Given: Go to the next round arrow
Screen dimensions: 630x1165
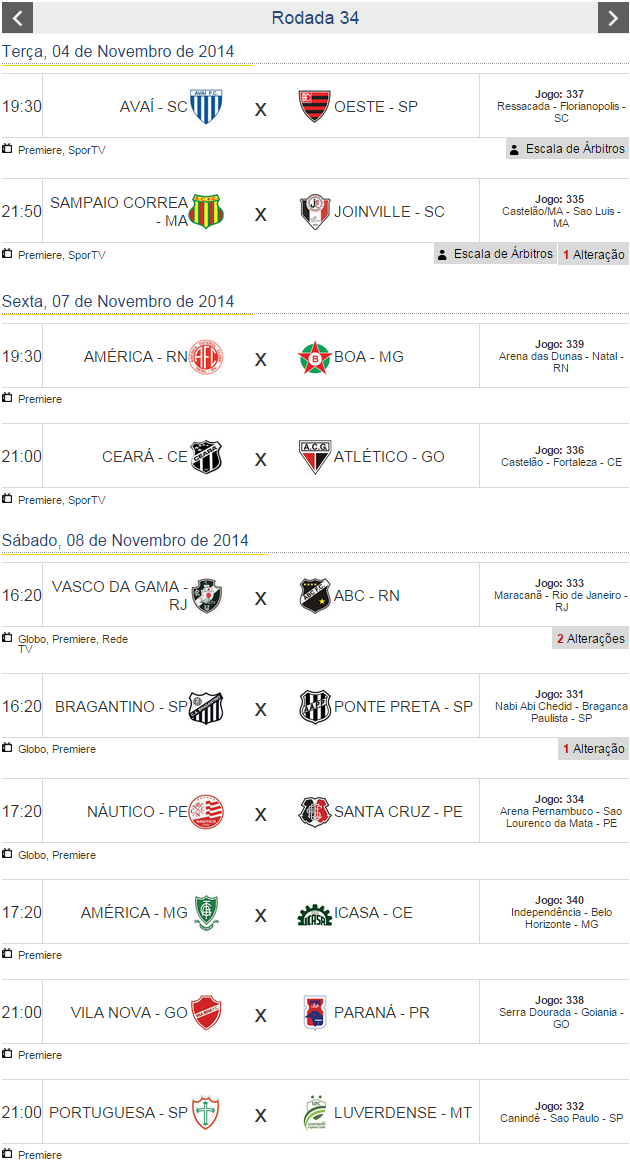Looking at the screenshot, I should tap(612, 18).
